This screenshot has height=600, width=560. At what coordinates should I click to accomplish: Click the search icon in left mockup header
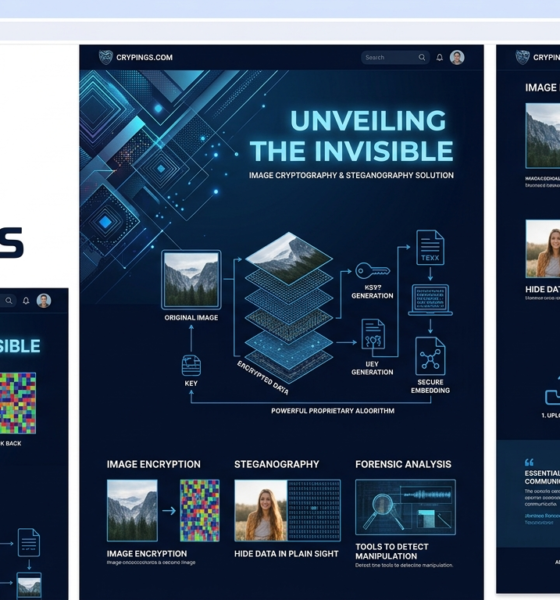(x=8, y=301)
